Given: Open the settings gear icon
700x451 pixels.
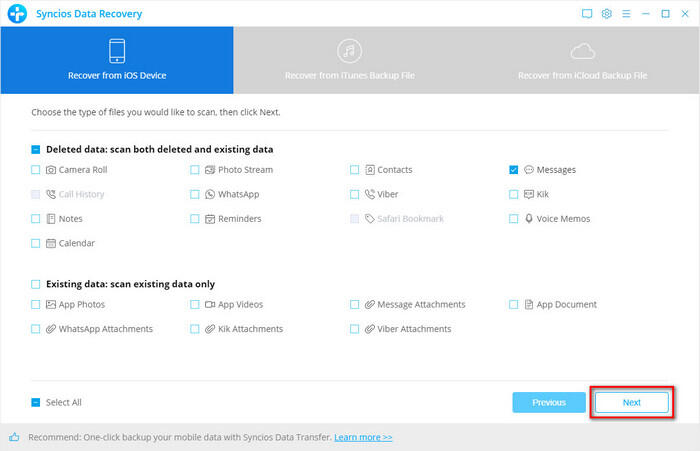Looking at the screenshot, I should point(607,14).
